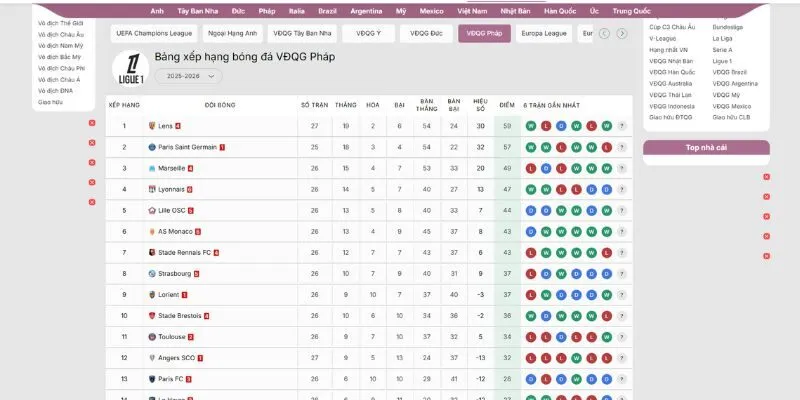Click the red card badge next to Lyonnais
Image resolution: width=800 pixels, height=400 pixels.
[x=190, y=189]
